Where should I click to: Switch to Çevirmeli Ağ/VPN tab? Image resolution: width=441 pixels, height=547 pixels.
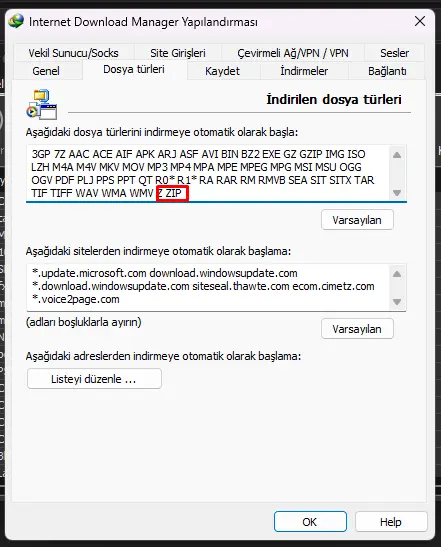pyautogui.click(x=293, y=53)
